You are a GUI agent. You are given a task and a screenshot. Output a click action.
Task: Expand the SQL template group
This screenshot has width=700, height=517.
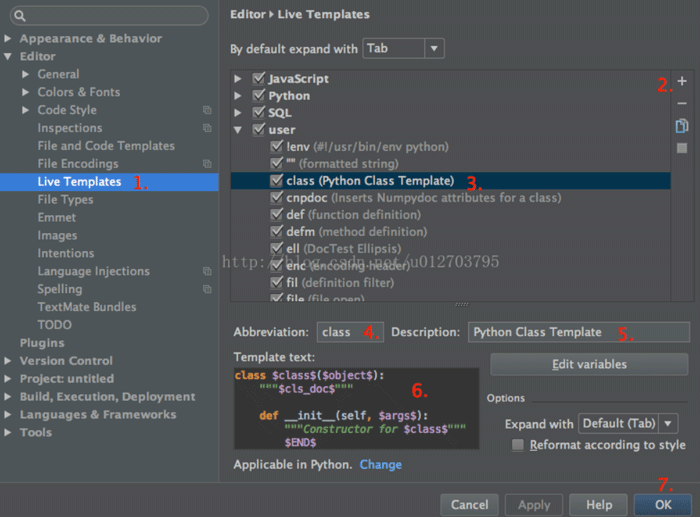[x=238, y=114]
